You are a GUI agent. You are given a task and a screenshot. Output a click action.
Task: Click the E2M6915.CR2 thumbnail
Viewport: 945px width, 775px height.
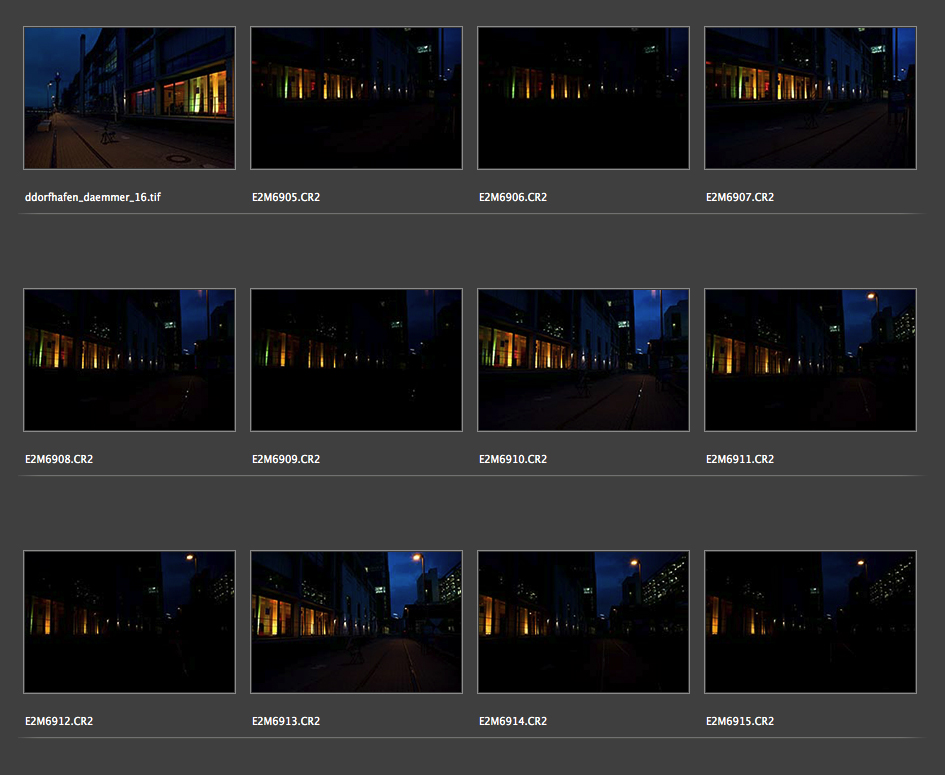(810, 622)
